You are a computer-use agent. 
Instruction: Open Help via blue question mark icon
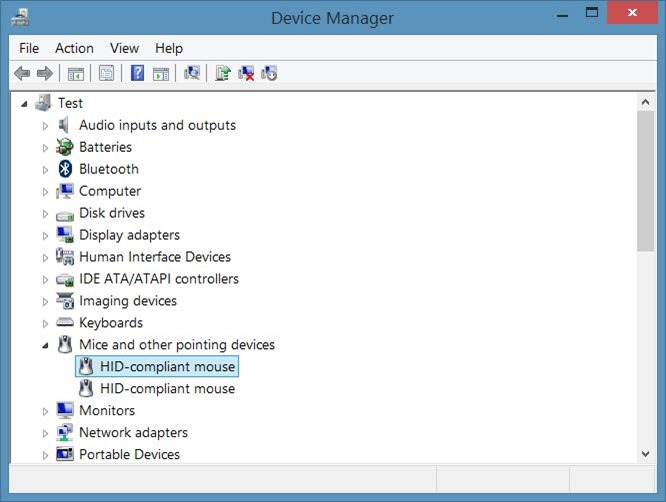[x=137, y=73]
